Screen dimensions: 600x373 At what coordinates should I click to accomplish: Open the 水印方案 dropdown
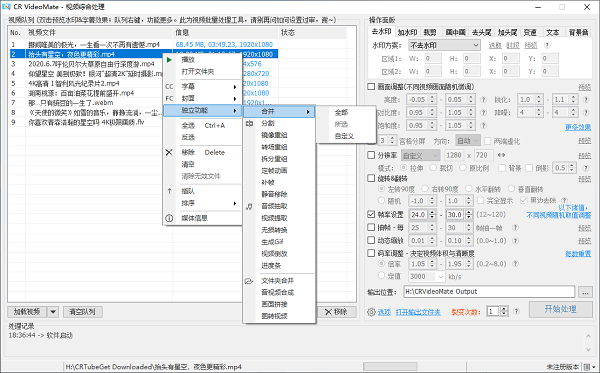point(444,45)
